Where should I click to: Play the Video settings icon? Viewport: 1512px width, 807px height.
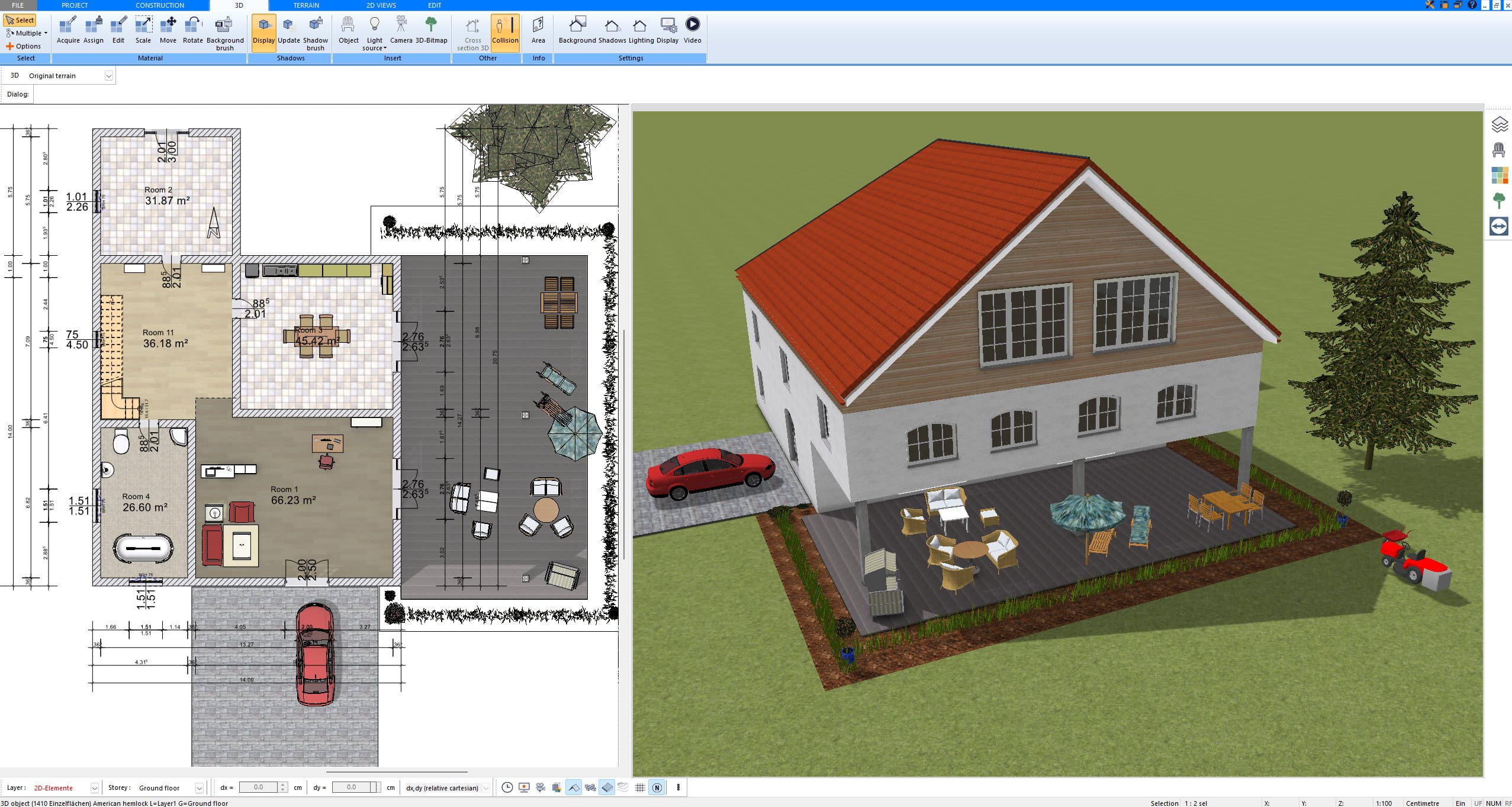[x=692, y=30]
